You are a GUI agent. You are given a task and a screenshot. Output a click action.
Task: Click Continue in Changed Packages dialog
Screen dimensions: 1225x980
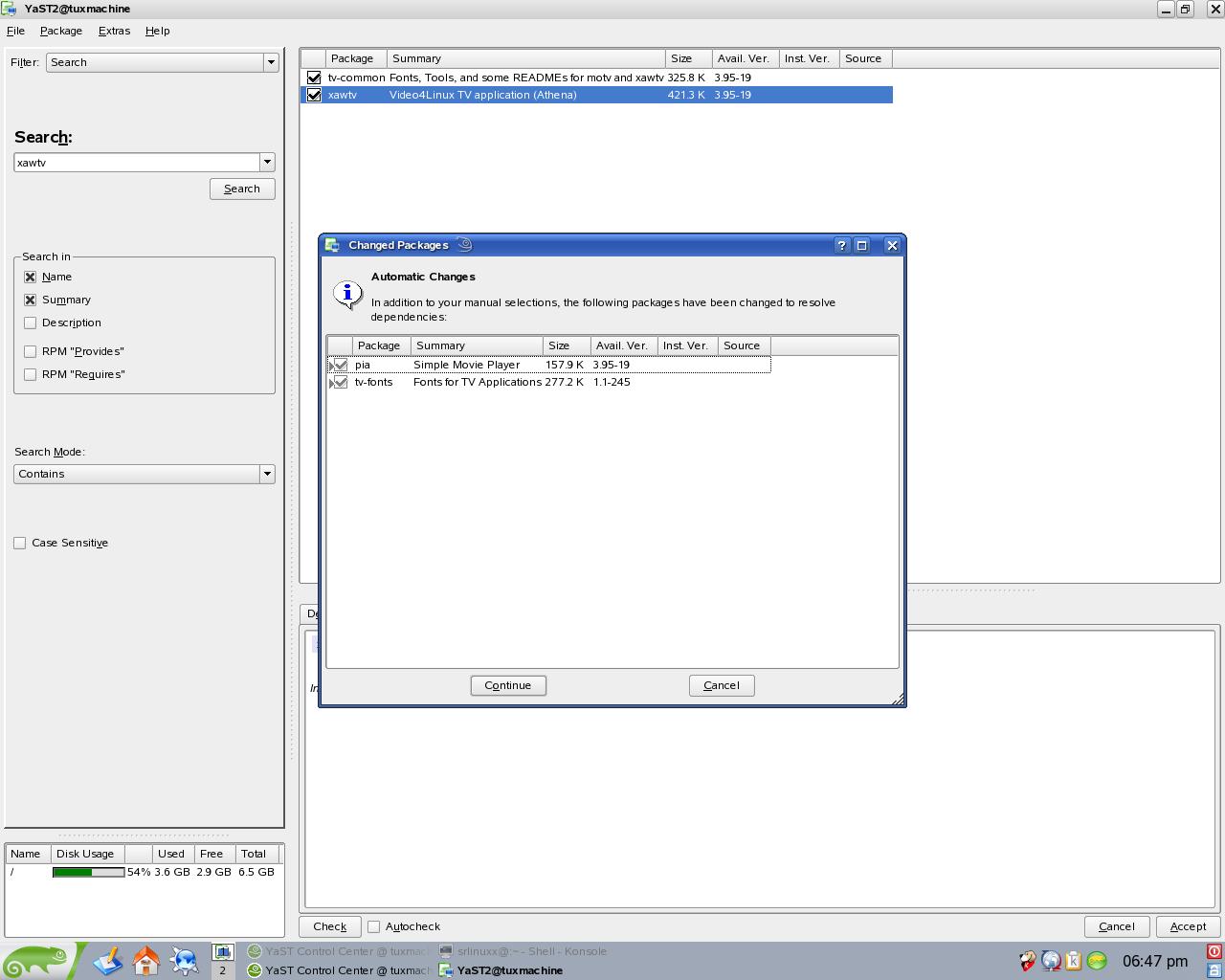pyautogui.click(x=508, y=685)
